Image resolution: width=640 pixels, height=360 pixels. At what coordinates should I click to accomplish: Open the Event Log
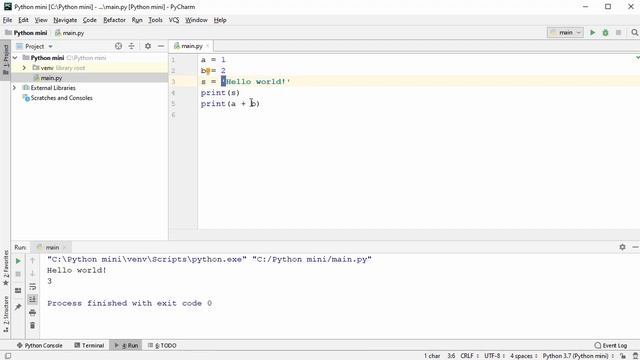[x=611, y=345]
